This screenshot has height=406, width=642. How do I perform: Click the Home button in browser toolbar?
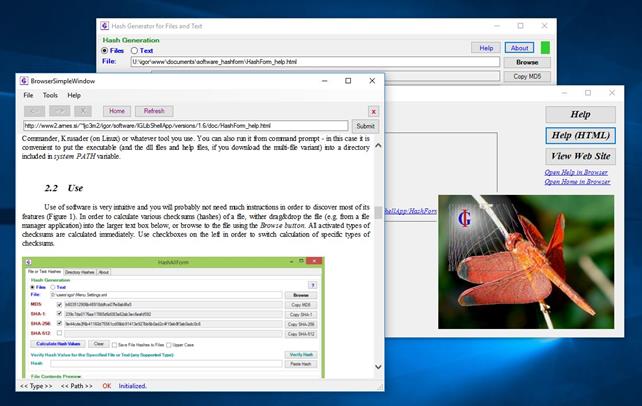[116, 110]
